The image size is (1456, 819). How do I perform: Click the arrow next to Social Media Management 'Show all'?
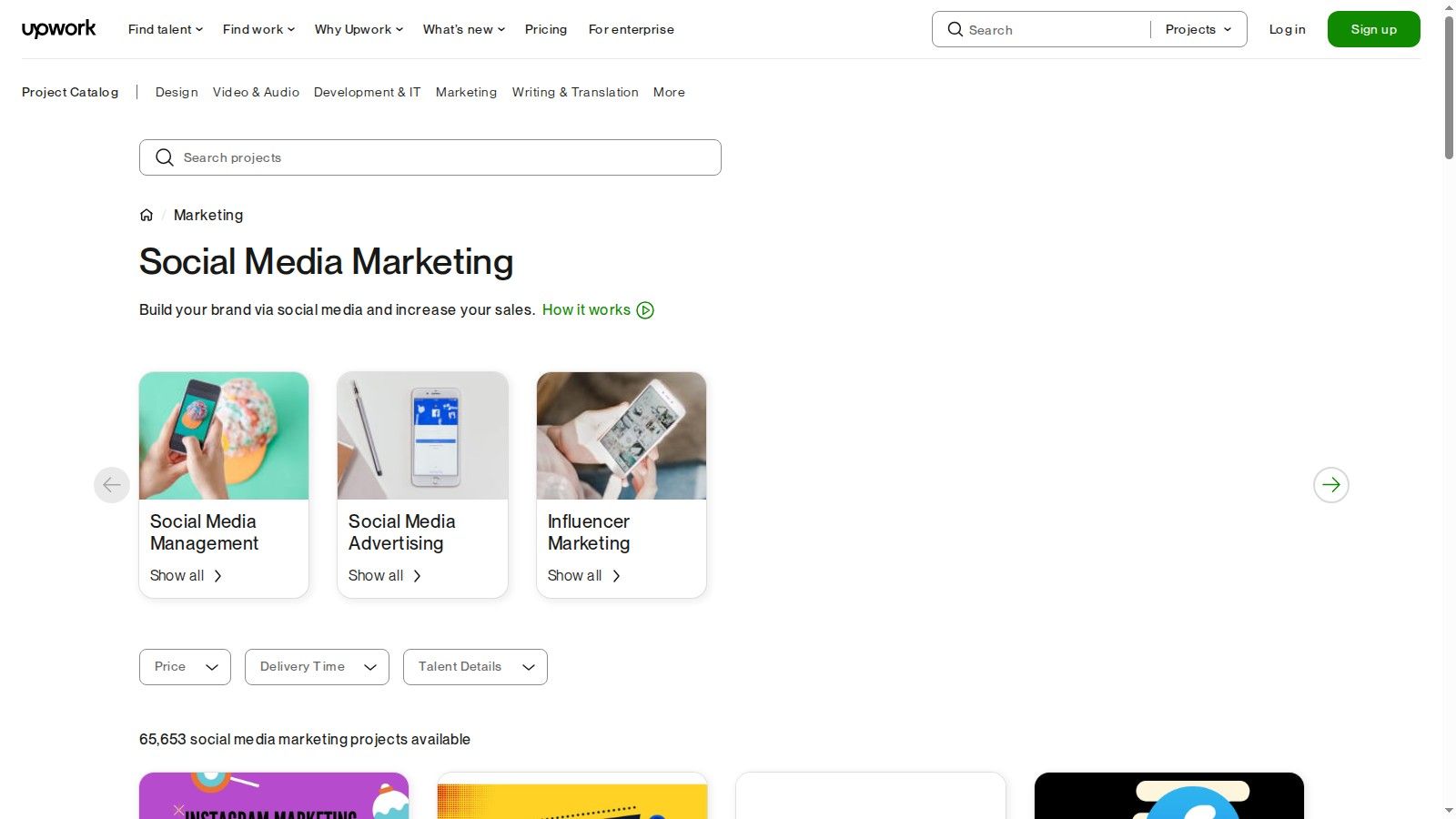217,575
